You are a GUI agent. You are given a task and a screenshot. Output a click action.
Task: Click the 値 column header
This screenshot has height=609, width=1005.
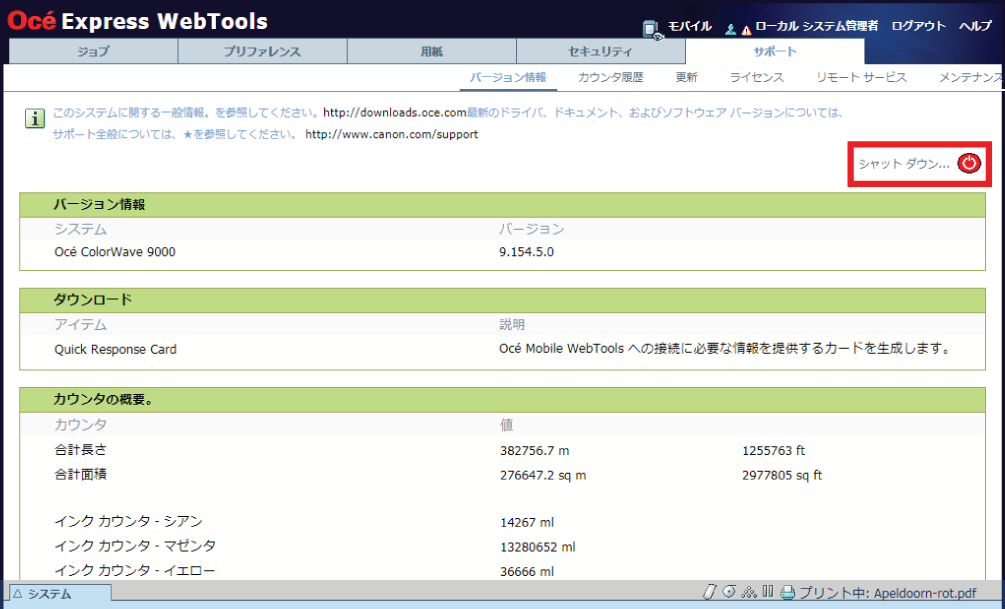click(x=506, y=425)
